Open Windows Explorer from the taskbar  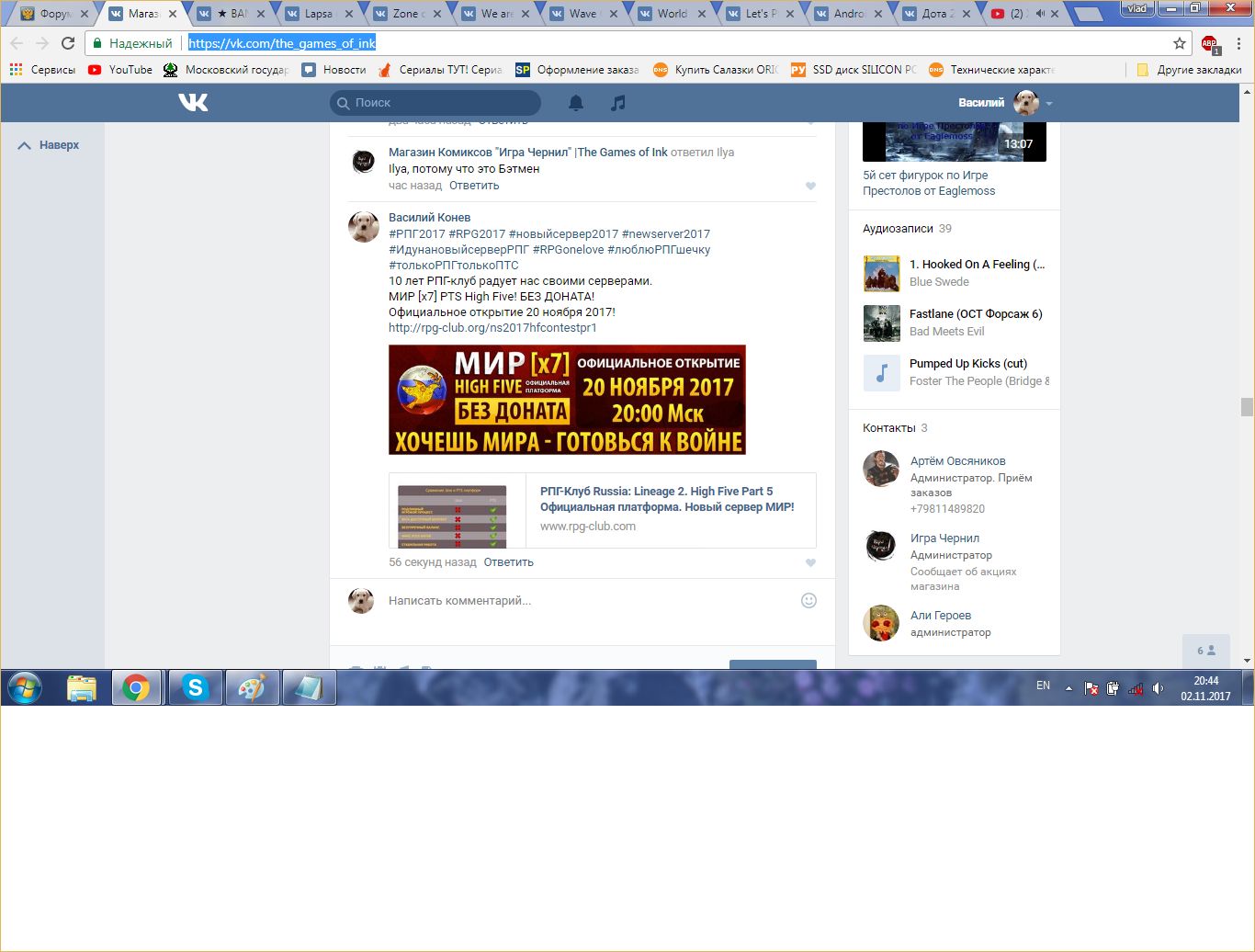pyautogui.click(x=82, y=687)
